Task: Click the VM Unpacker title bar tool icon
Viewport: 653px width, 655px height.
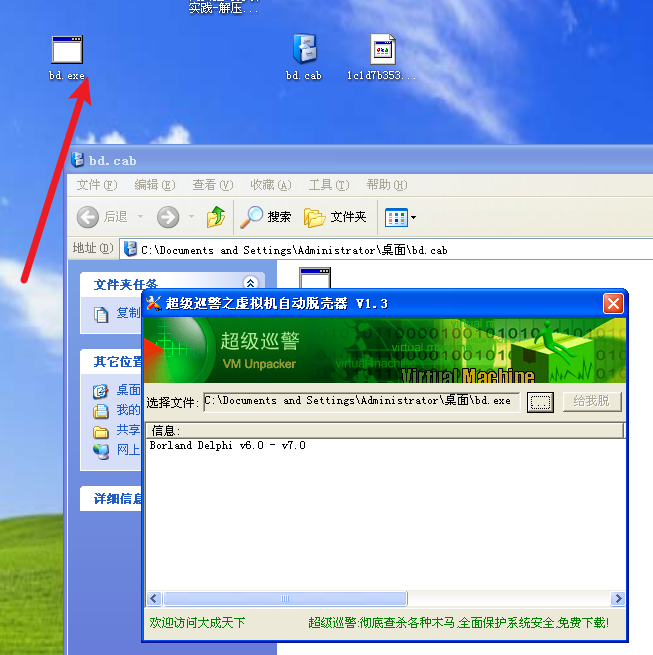Action: (154, 304)
